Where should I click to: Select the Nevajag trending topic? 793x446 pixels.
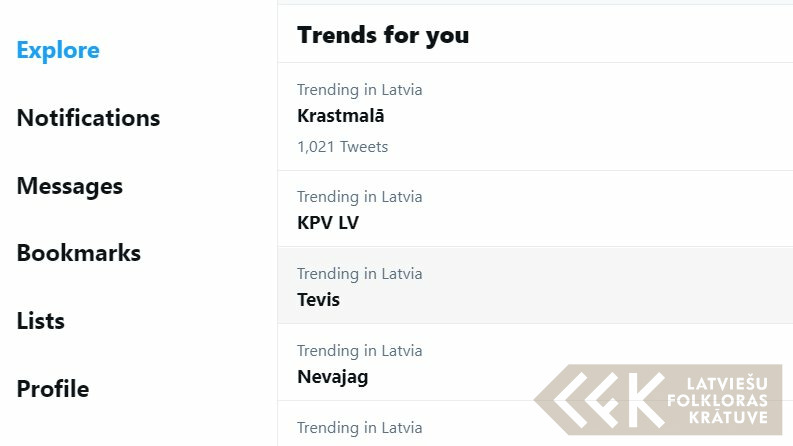pyautogui.click(x=333, y=377)
